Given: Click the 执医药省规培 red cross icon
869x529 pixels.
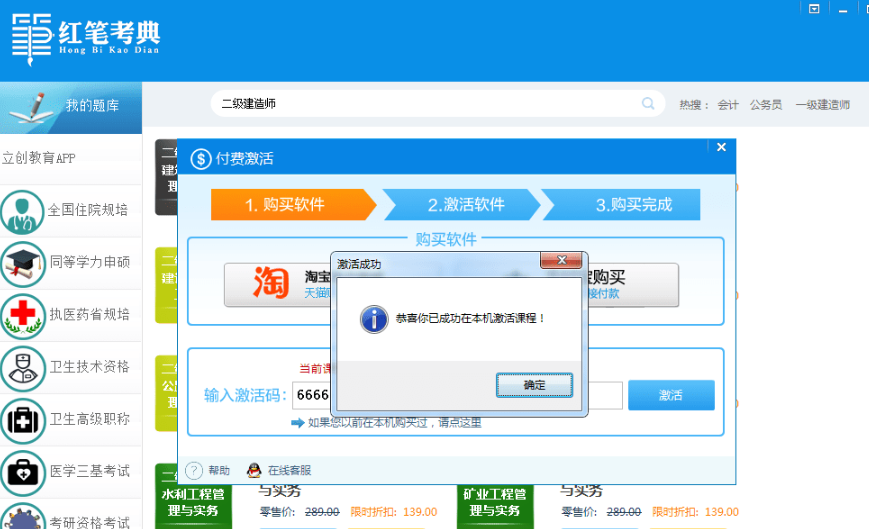Looking at the screenshot, I should point(23,316).
